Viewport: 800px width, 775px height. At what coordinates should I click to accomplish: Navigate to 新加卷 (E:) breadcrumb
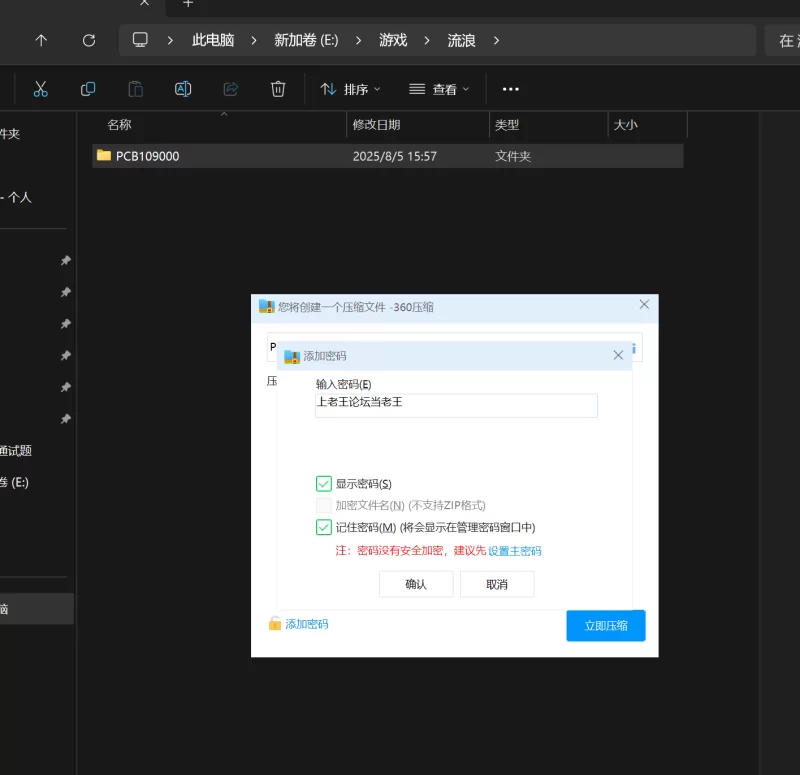coord(306,40)
